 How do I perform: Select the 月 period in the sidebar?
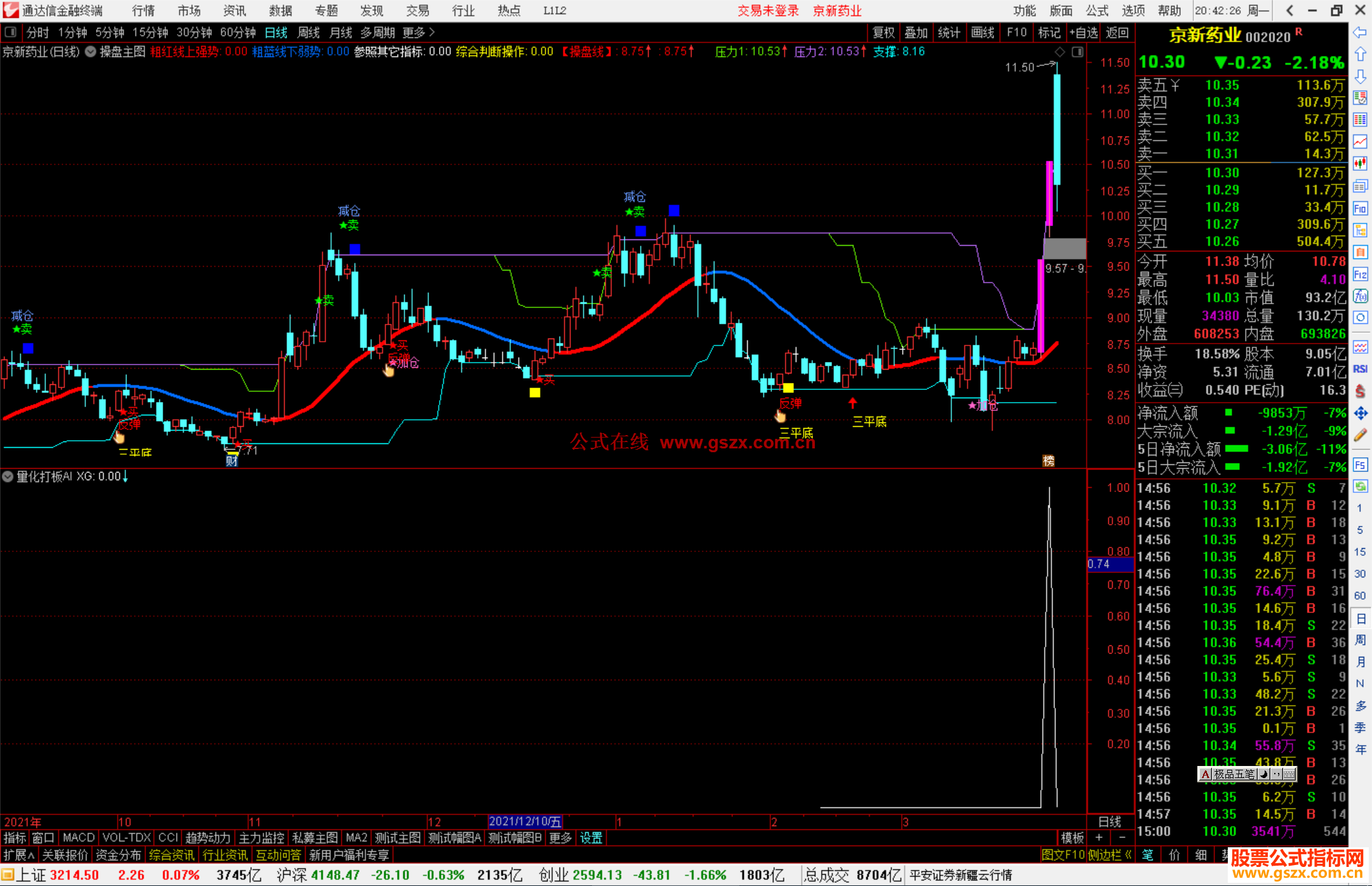click(x=1360, y=662)
